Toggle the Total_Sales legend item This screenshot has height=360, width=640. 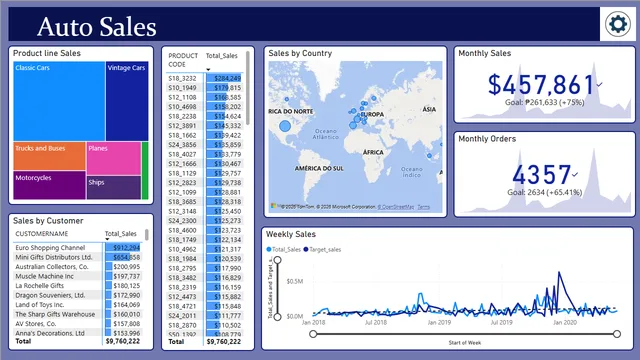point(283,249)
